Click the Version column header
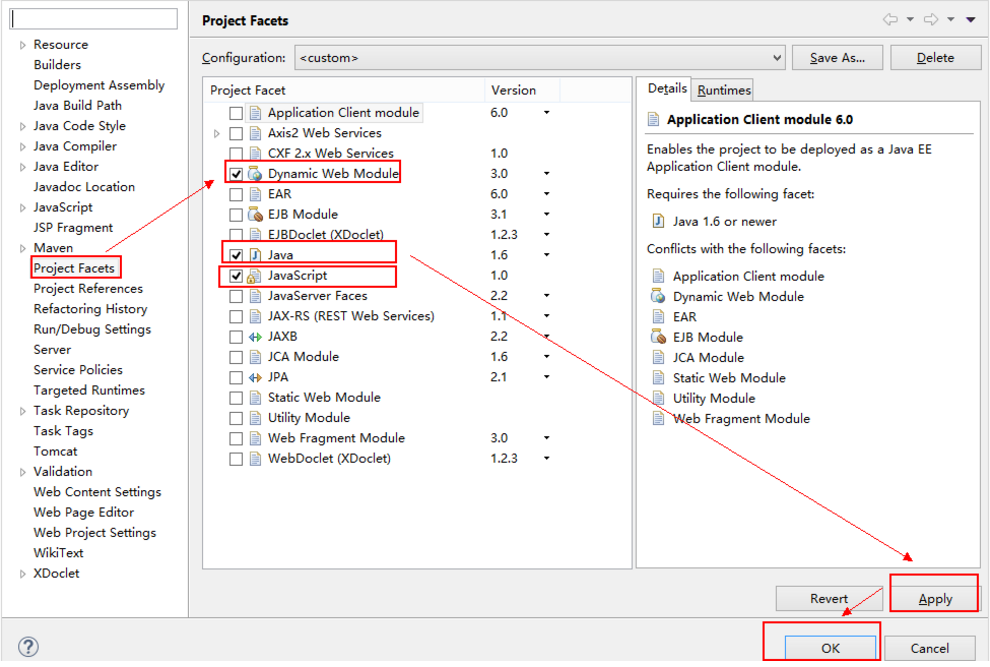Viewport: 990px width, 667px height. [522, 90]
